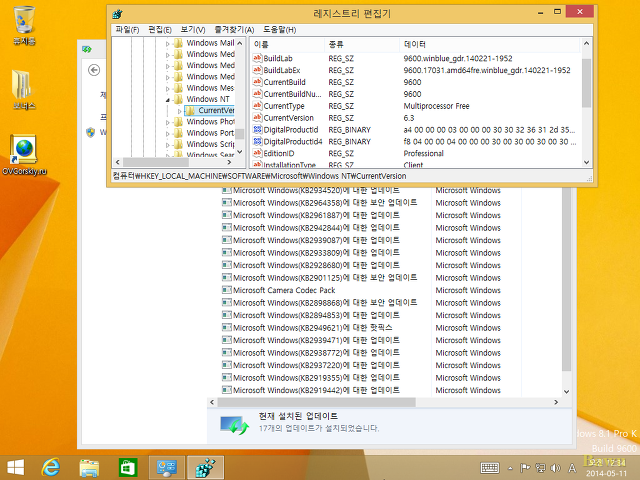Viewport: 640px width, 480px height.
Task: Expand the Windows Portable registry key
Action: pos(167,133)
